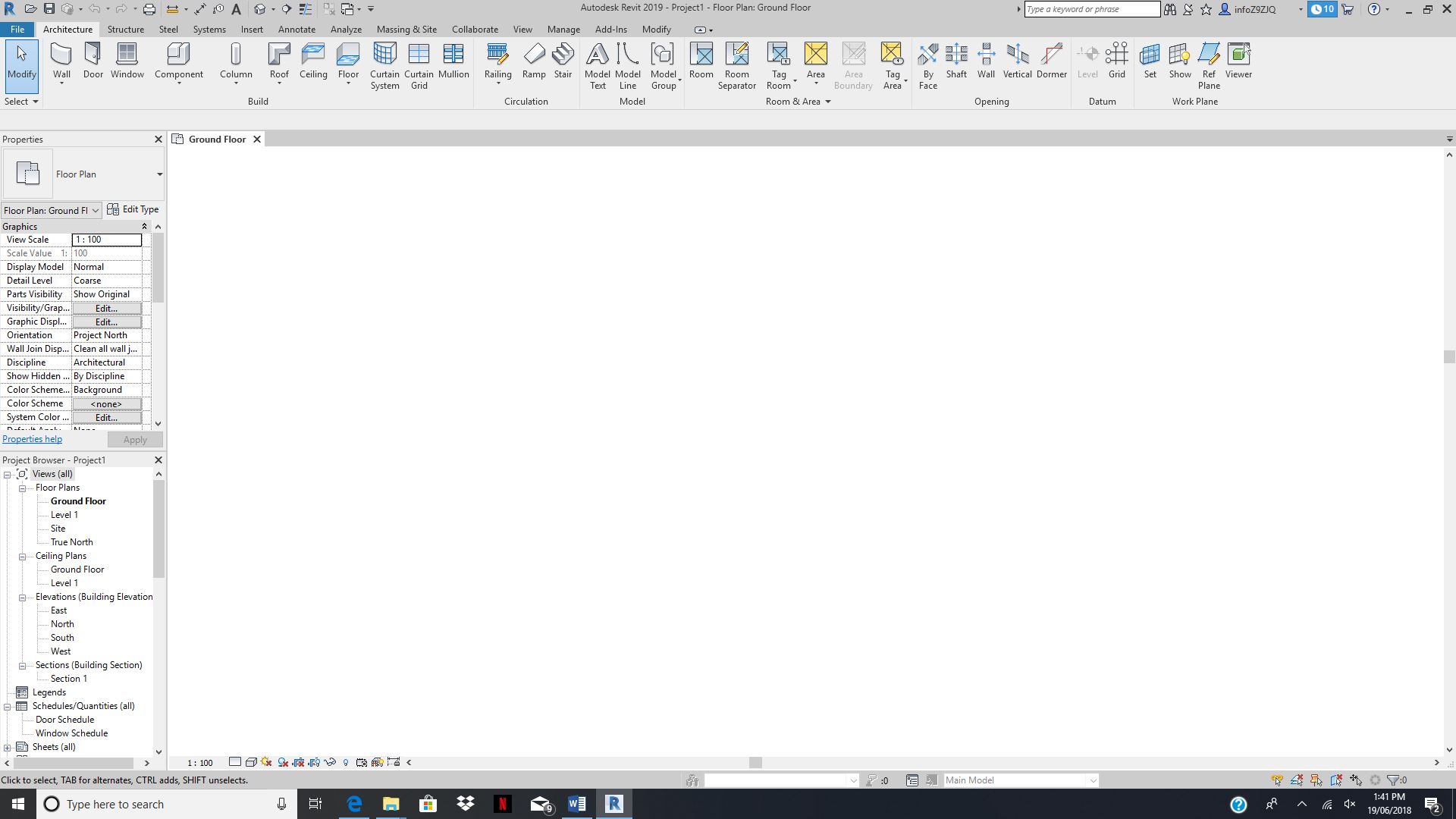Place a Room with the Room tool

[x=701, y=61]
